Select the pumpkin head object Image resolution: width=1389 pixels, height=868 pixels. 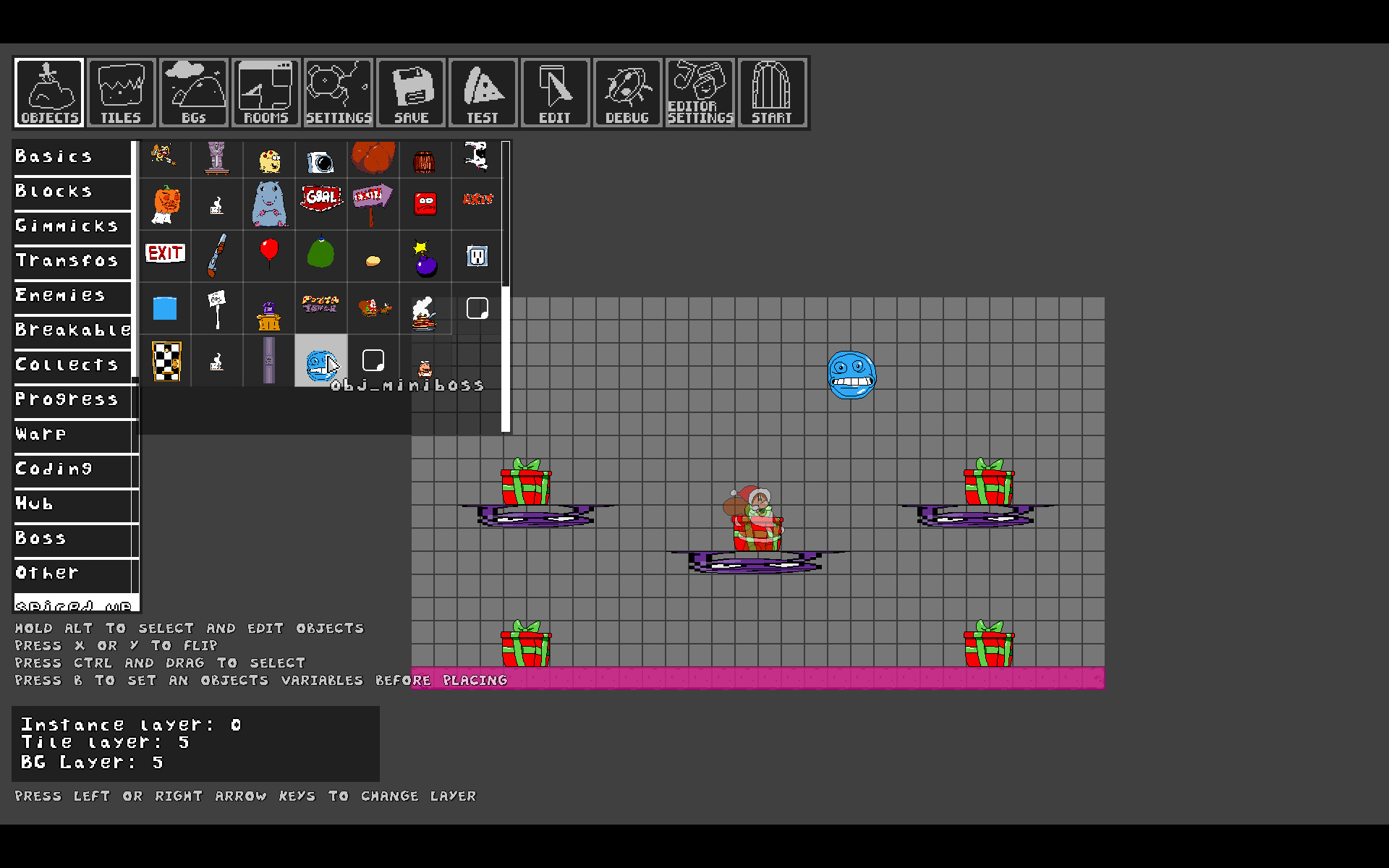pyautogui.click(x=166, y=204)
